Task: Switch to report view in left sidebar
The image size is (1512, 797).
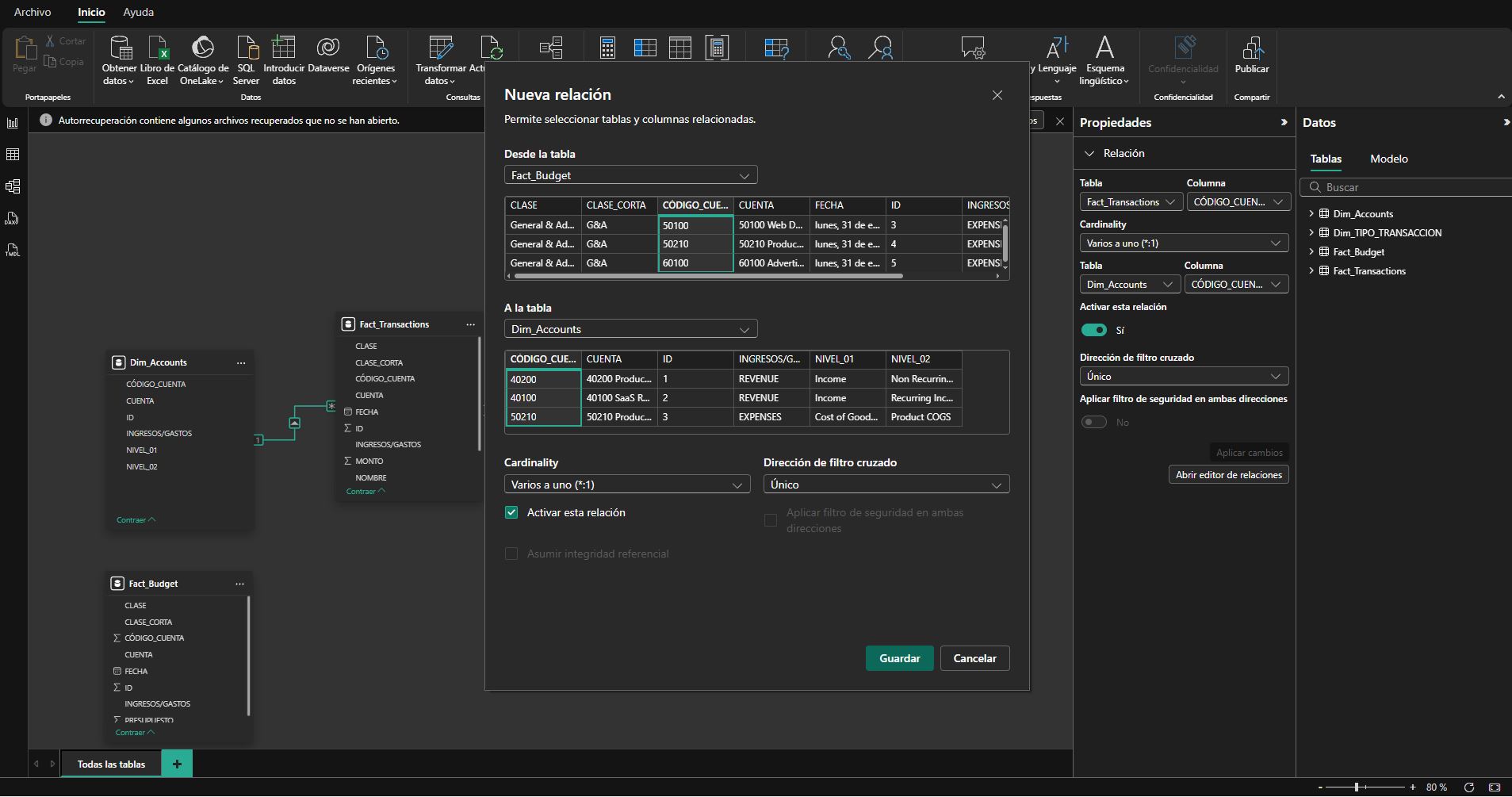Action: tap(13, 123)
